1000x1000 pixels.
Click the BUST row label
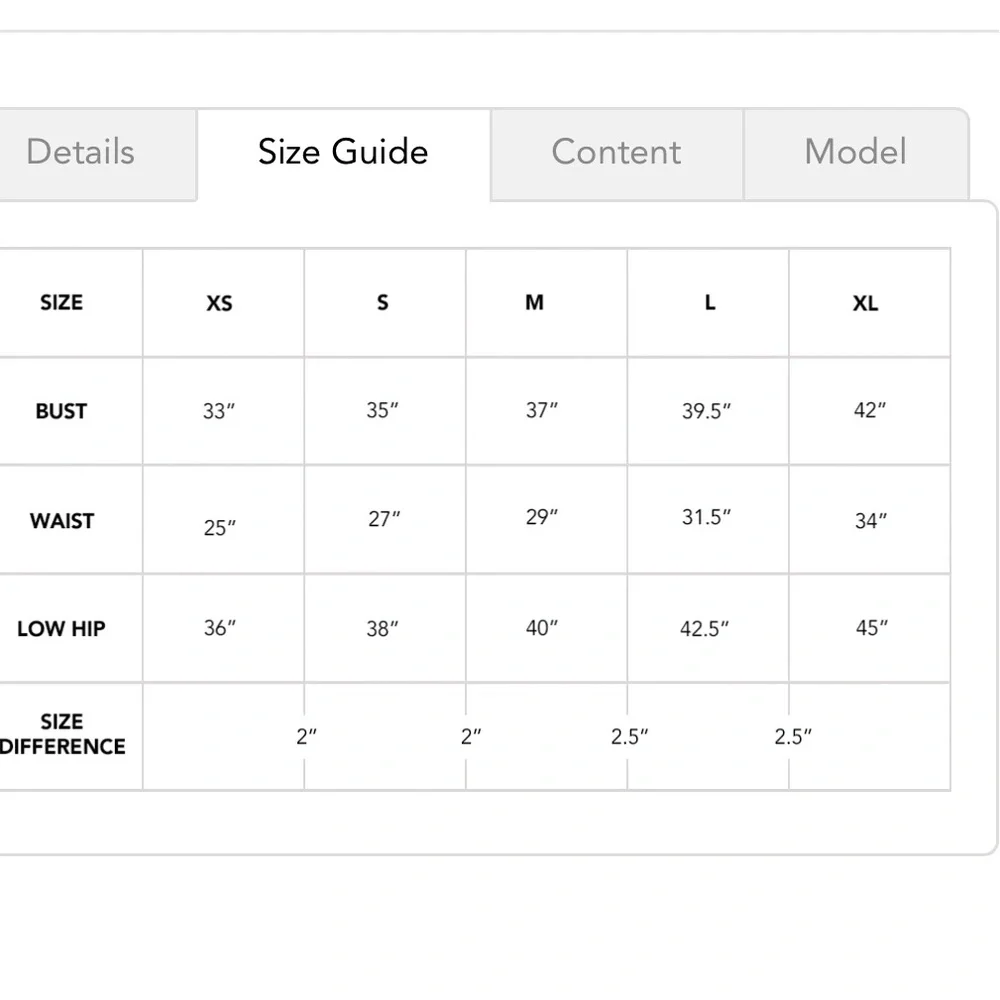(61, 411)
